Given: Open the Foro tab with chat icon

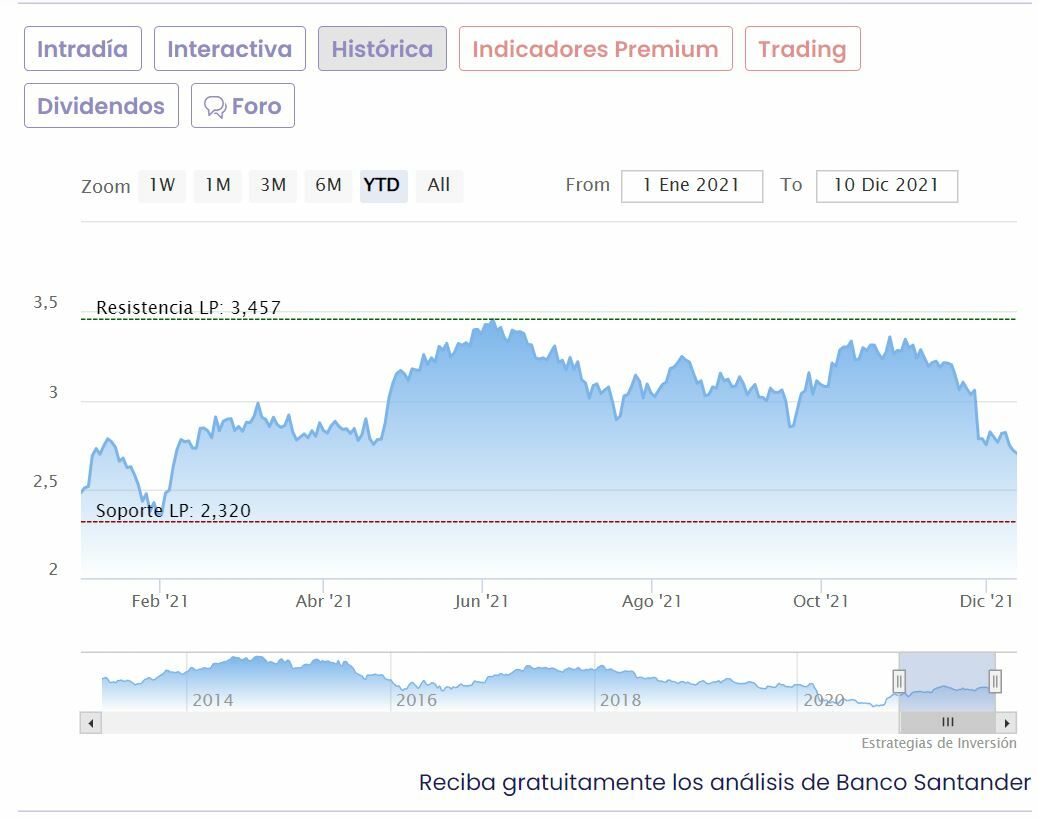Looking at the screenshot, I should pyautogui.click(x=243, y=106).
